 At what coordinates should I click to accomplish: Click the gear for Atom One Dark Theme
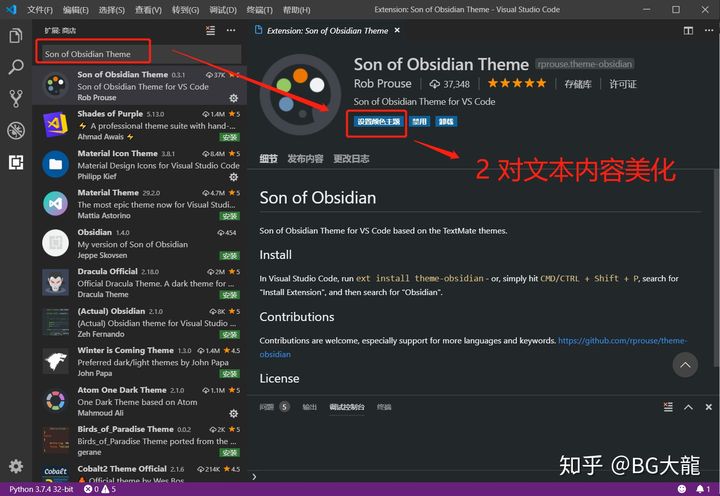coord(233,413)
